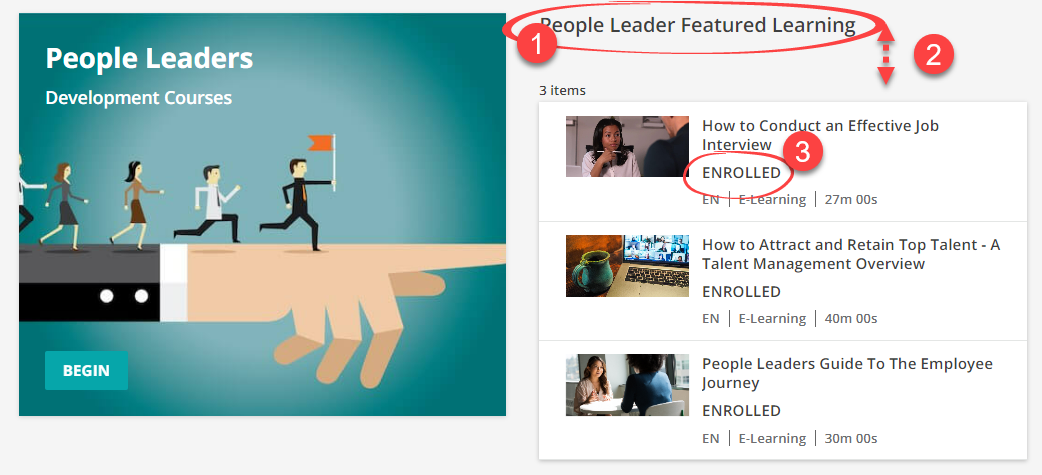Click the BEGIN button

point(86,370)
